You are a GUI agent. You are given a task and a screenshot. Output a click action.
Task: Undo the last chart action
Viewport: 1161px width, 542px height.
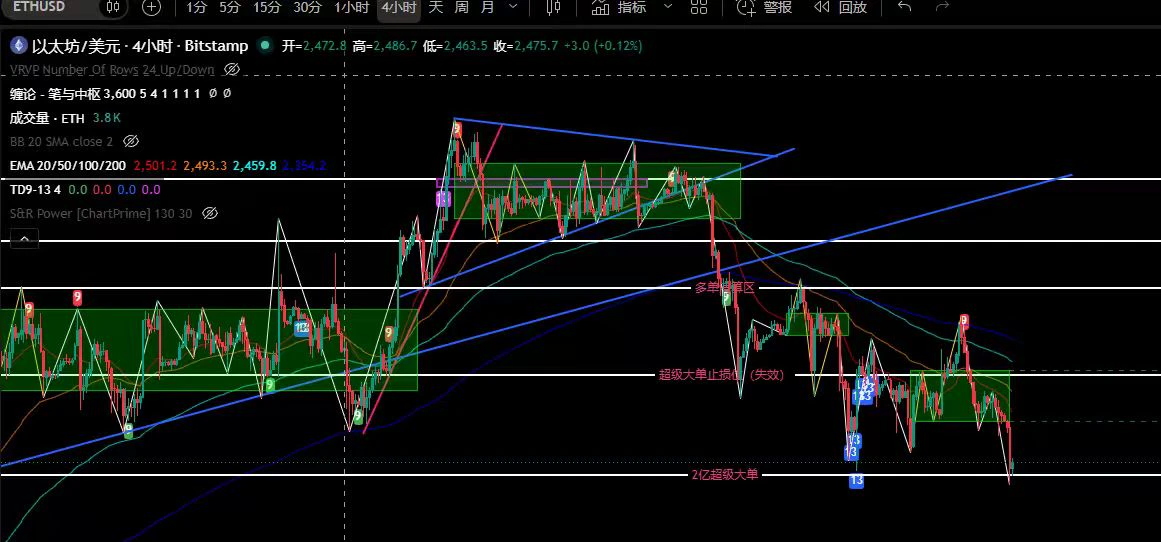tap(904, 7)
